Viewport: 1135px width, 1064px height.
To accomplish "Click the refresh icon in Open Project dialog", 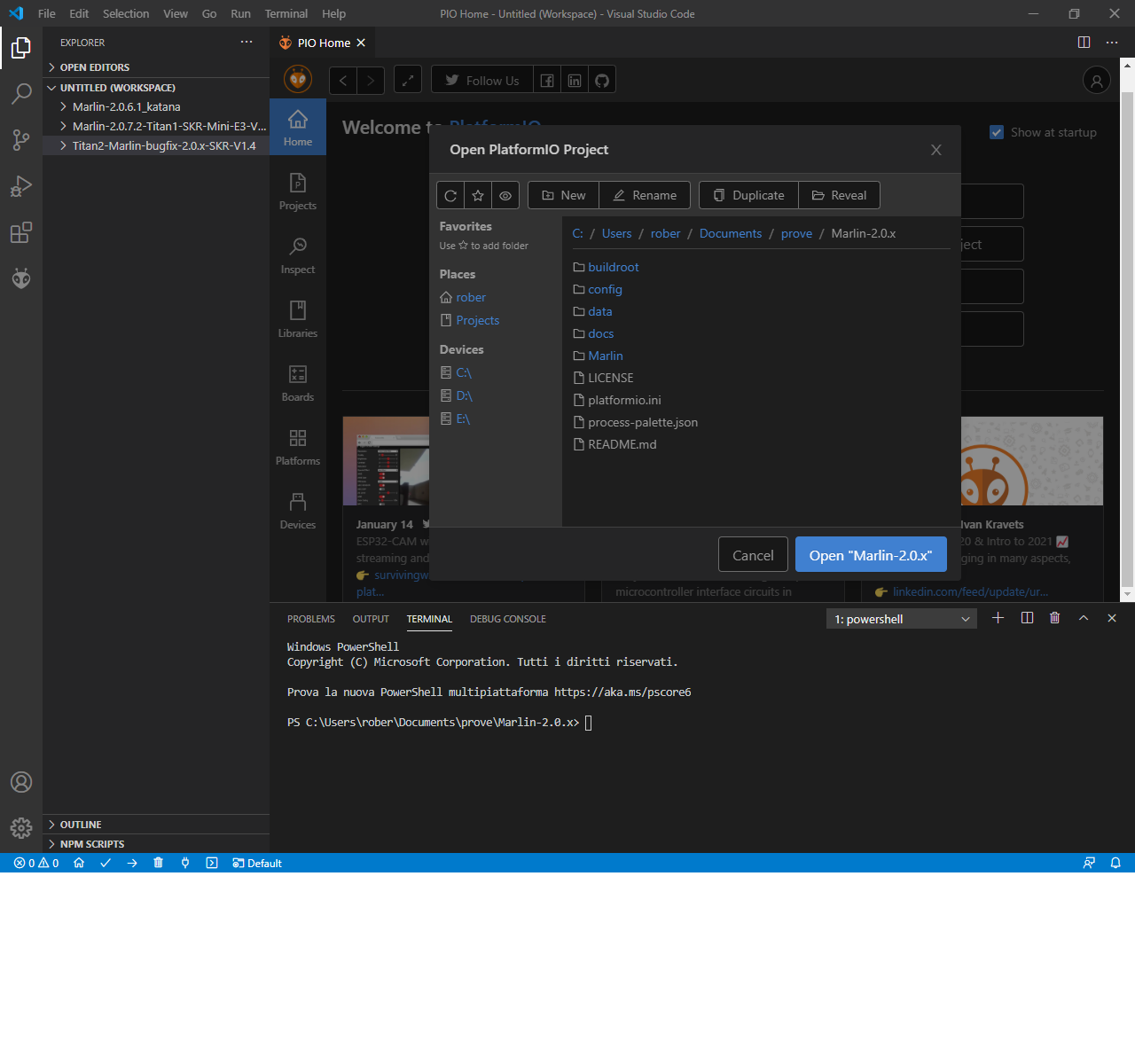I will point(450,195).
